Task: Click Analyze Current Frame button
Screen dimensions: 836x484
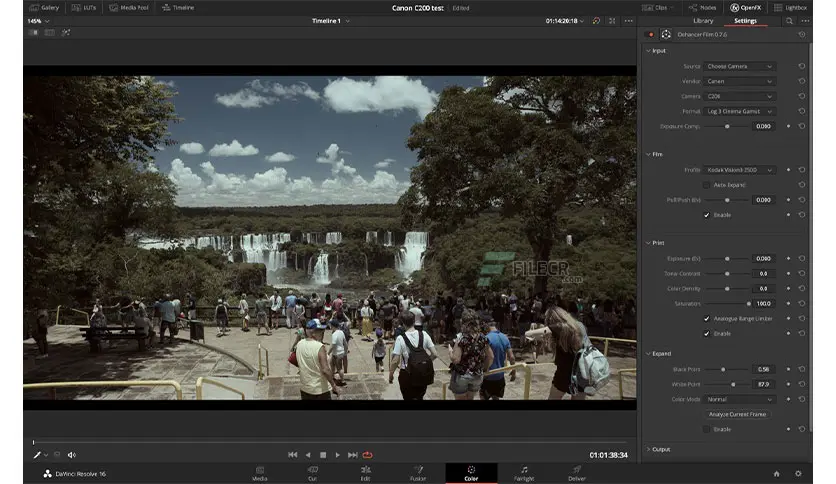Action: click(738, 414)
